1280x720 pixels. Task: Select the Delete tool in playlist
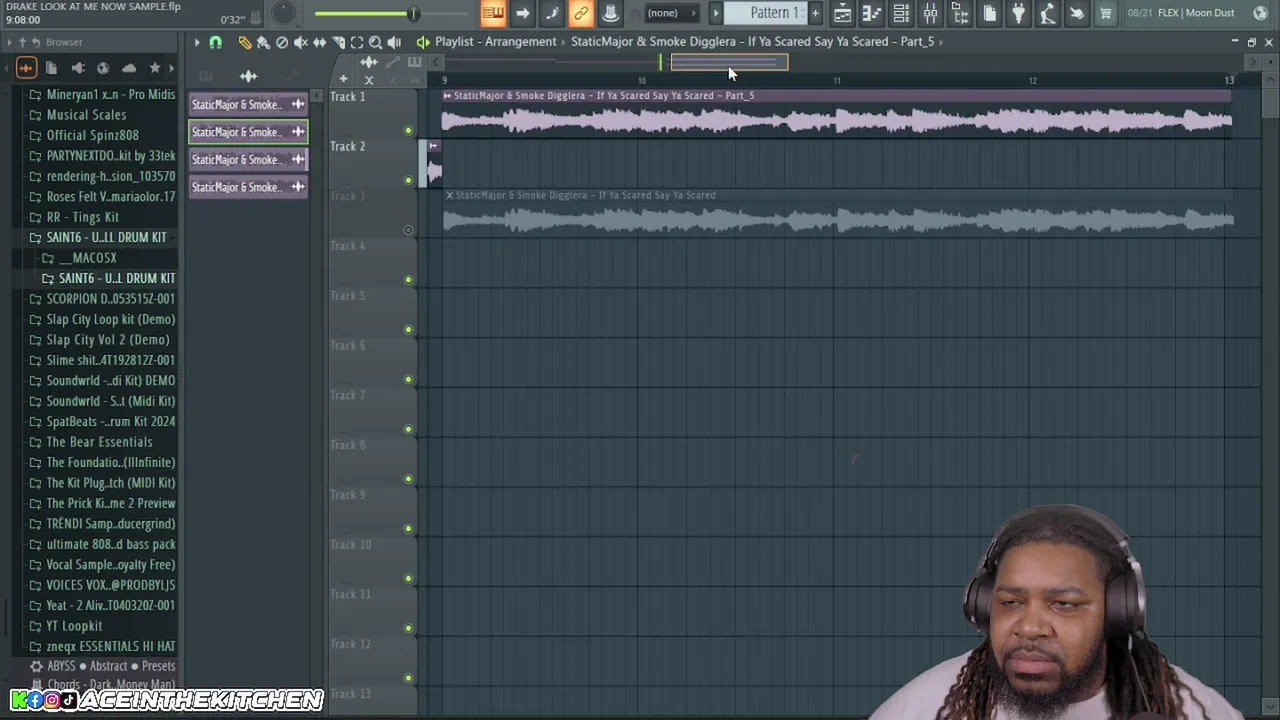282,42
